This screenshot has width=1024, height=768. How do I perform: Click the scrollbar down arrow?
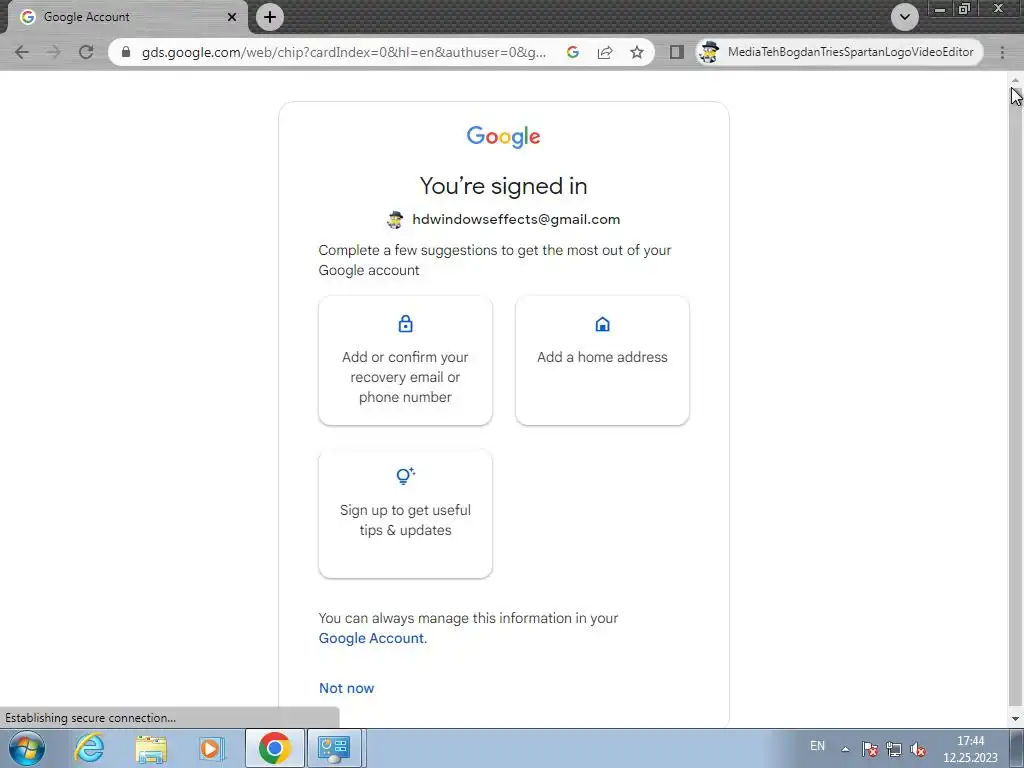pos(1015,718)
